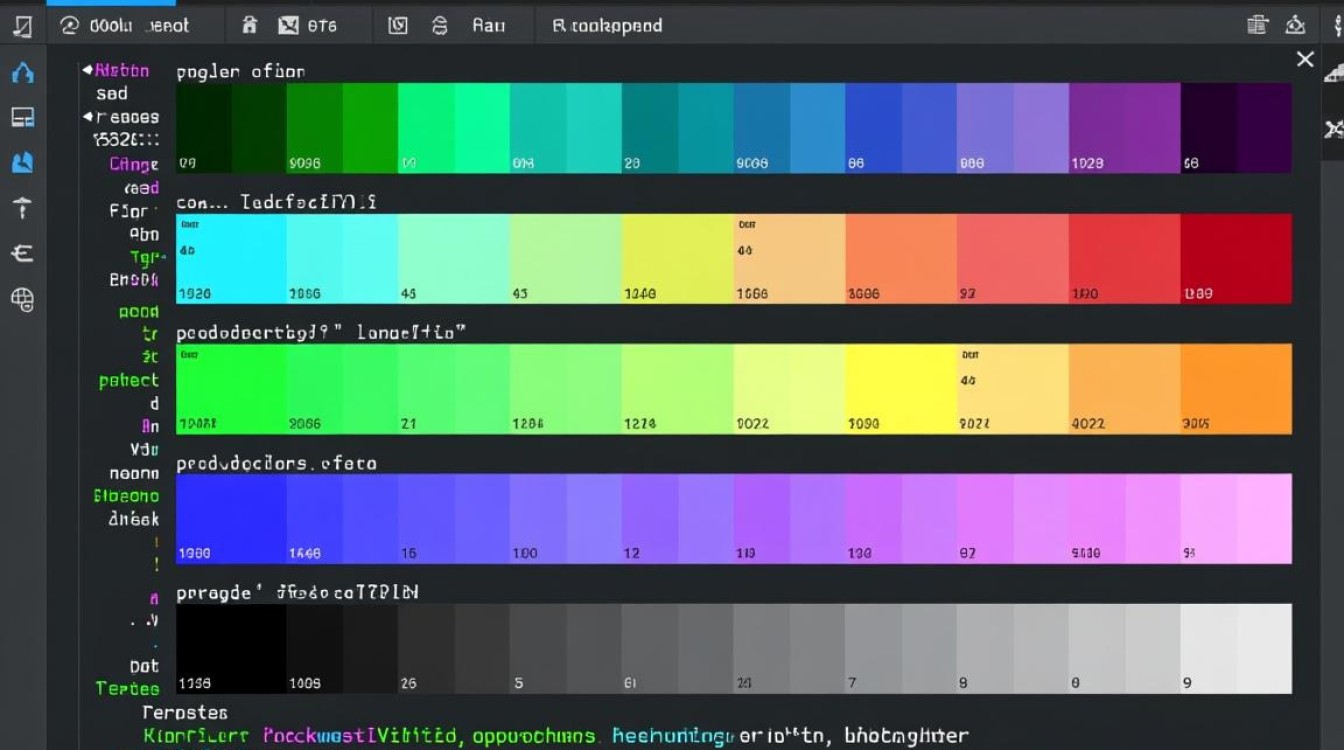Screen dimensions: 1344x750
Task: Click the home icon in top toolbar
Action: (250, 26)
